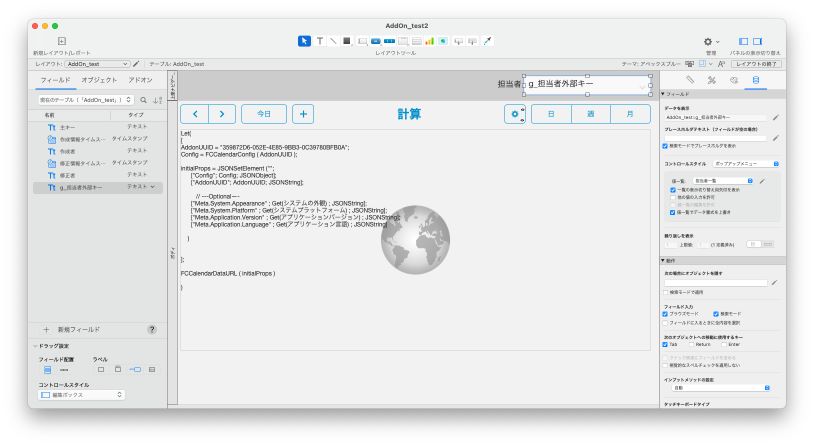Toggle Return key checkbox

point(691,344)
